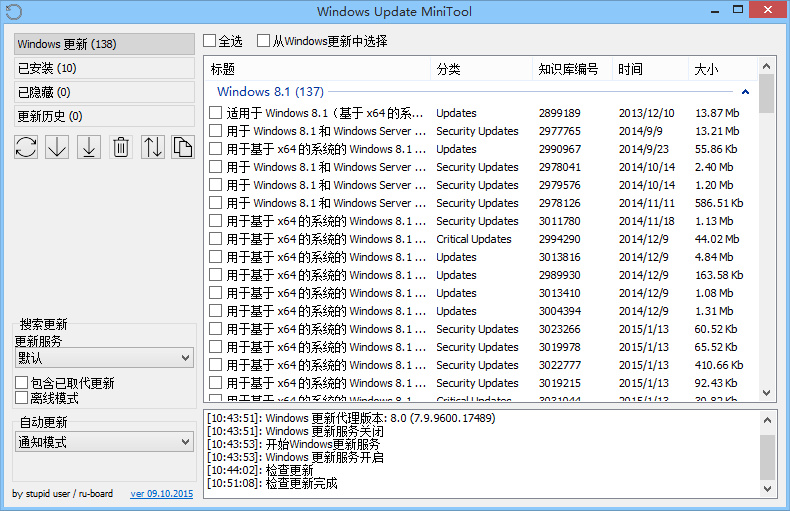Click the Windows Update MiniTool window title
790x511 pixels.
coord(394,12)
